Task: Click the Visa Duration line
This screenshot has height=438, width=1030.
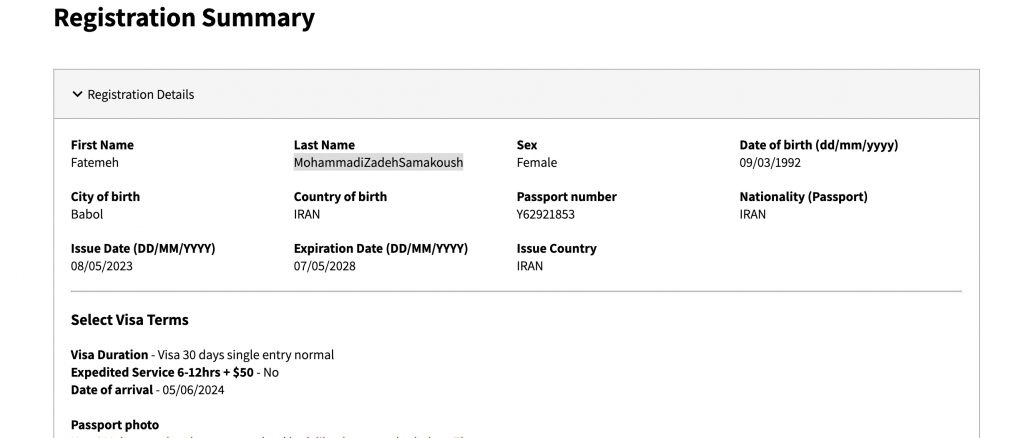Action: point(202,355)
